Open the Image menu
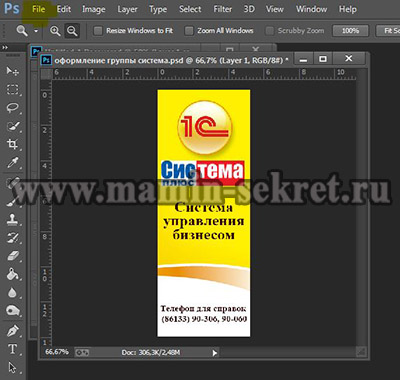The width and height of the screenshot is (400, 380). [x=94, y=9]
